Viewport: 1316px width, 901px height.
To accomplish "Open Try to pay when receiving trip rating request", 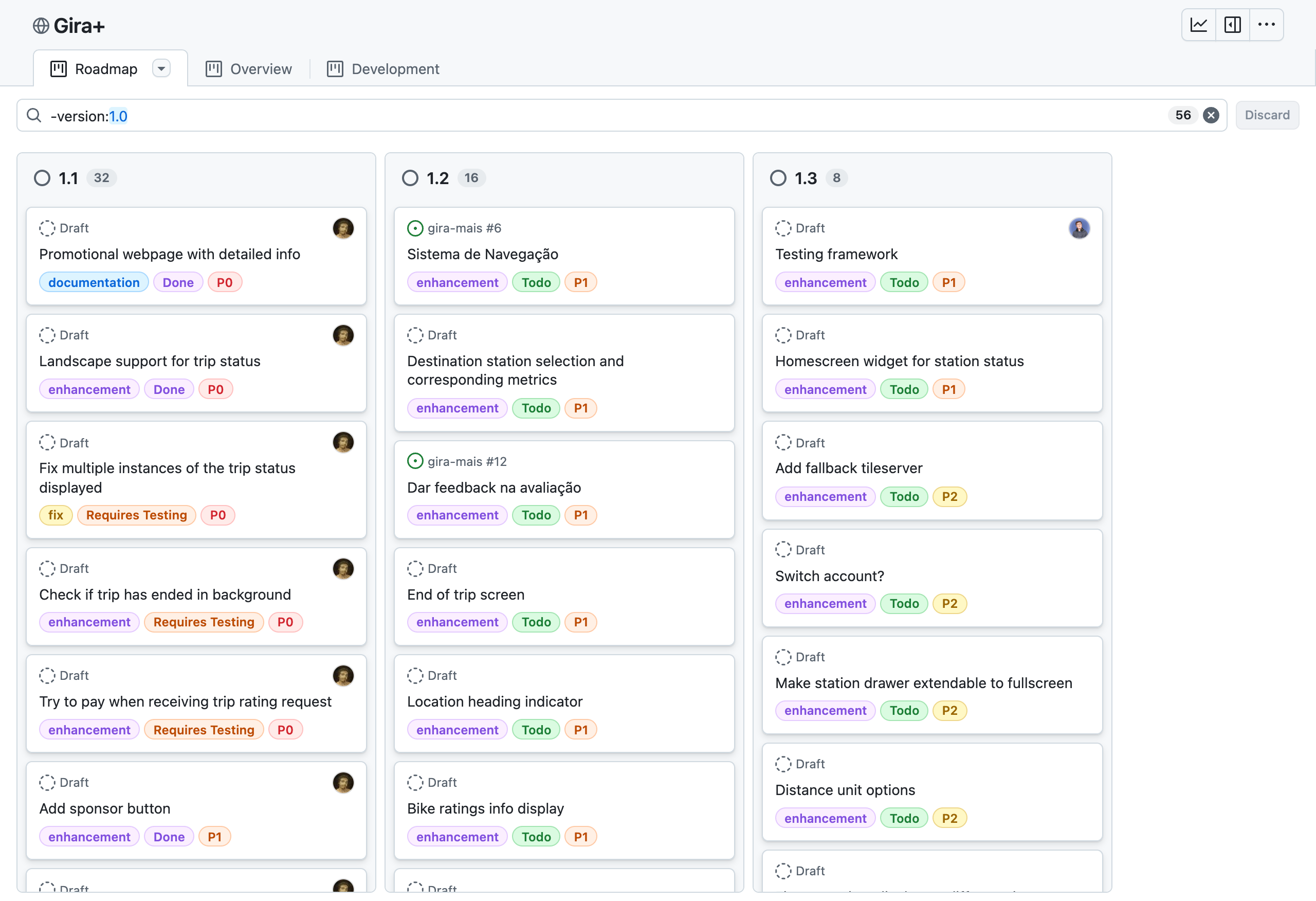I will (x=185, y=701).
